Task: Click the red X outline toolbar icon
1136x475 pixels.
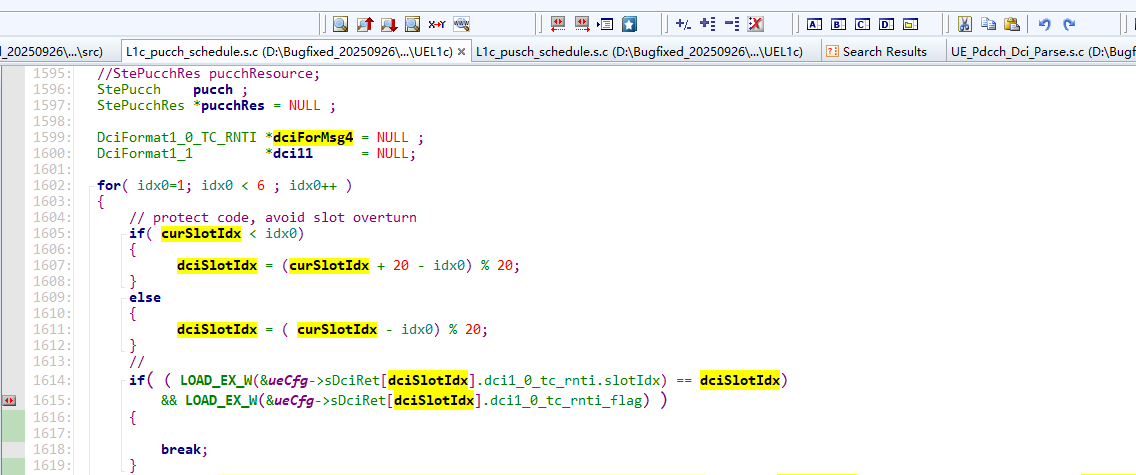Action: [x=756, y=24]
